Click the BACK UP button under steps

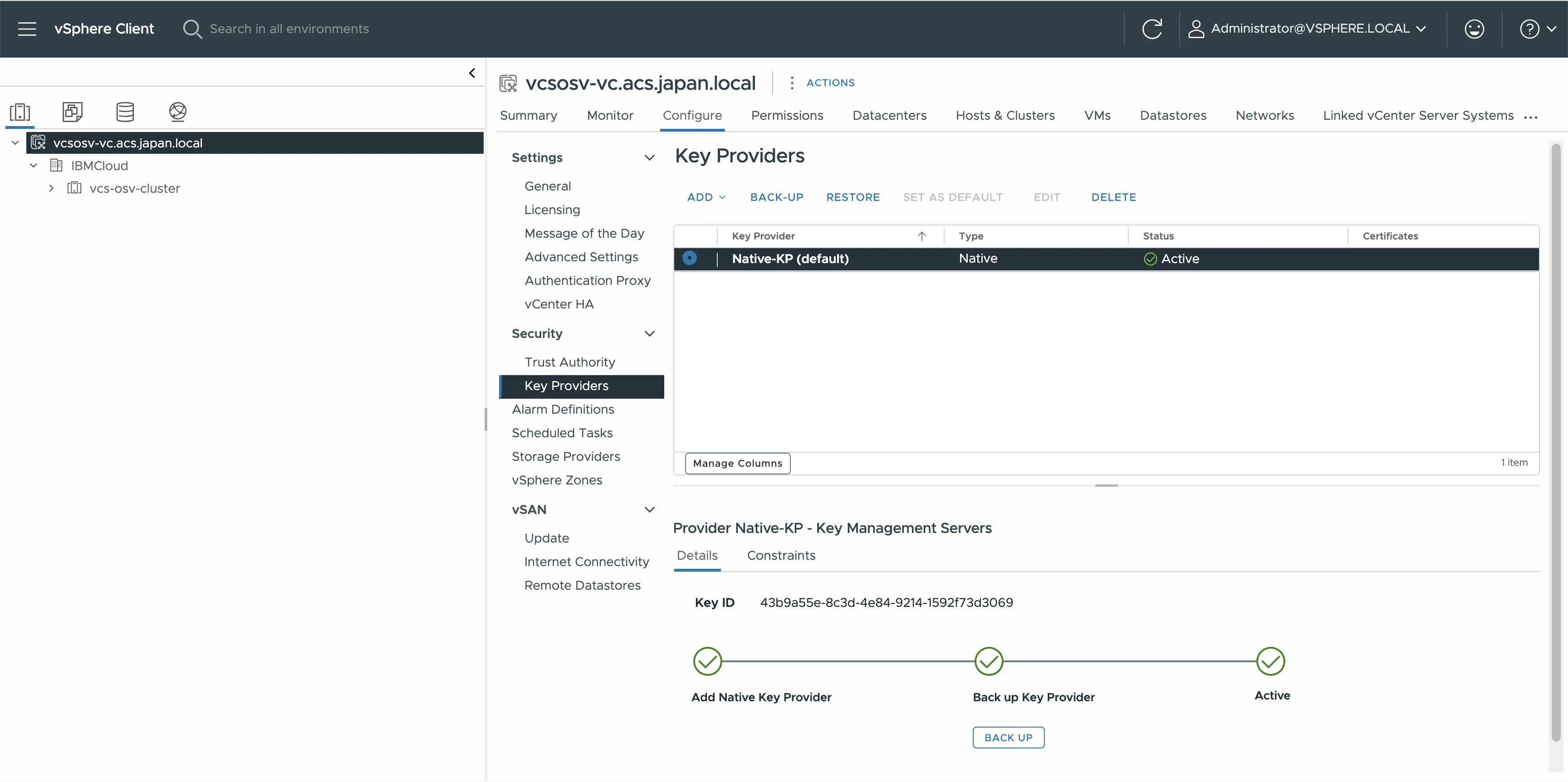(x=1008, y=738)
